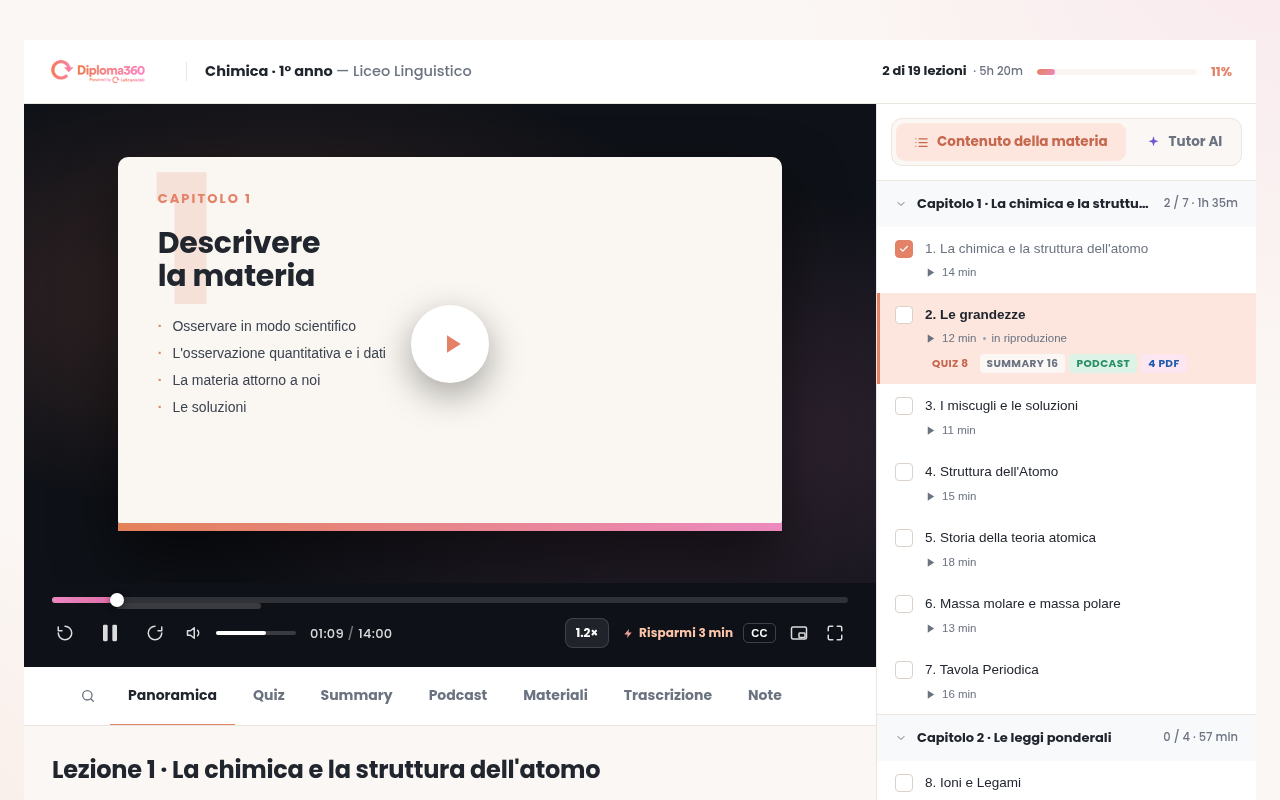Check the Struttura dell'Atomo checkbox

point(904,472)
